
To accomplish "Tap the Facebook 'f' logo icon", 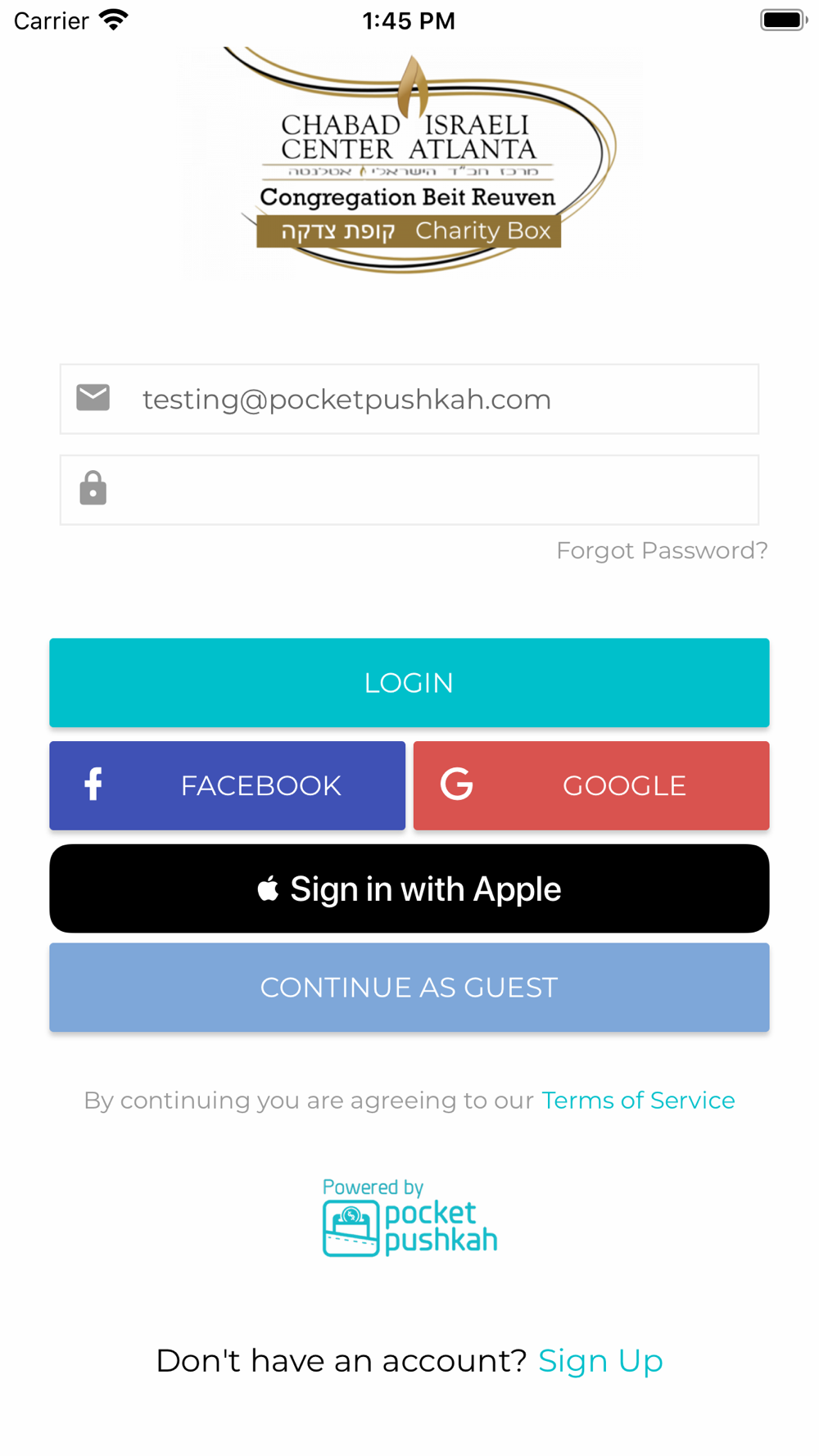I will (93, 785).
